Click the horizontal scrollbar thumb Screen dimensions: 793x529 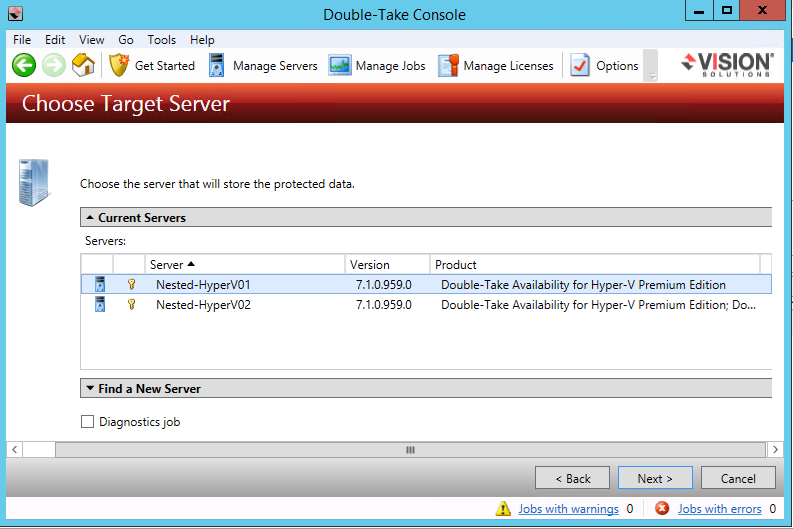tap(410, 450)
